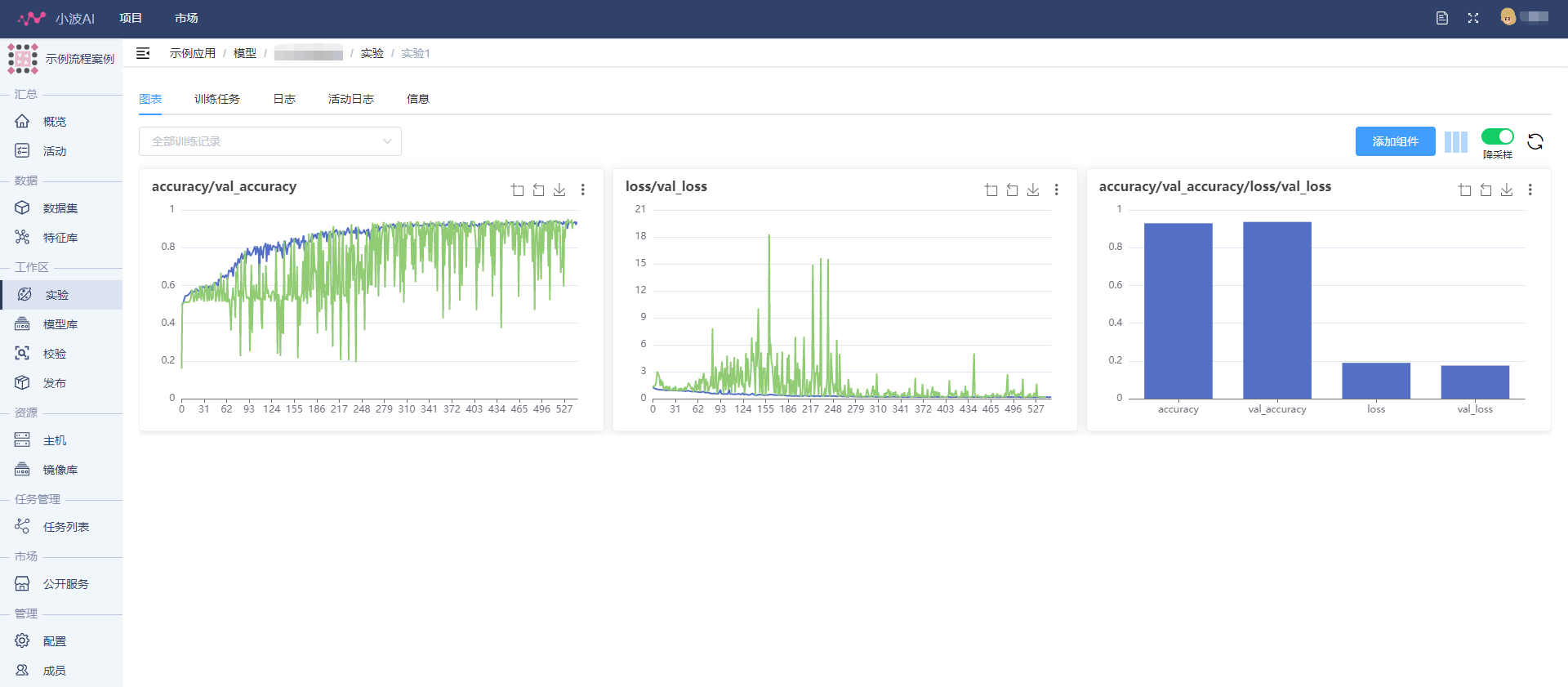Download the bar chart image

pos(1507,190)
